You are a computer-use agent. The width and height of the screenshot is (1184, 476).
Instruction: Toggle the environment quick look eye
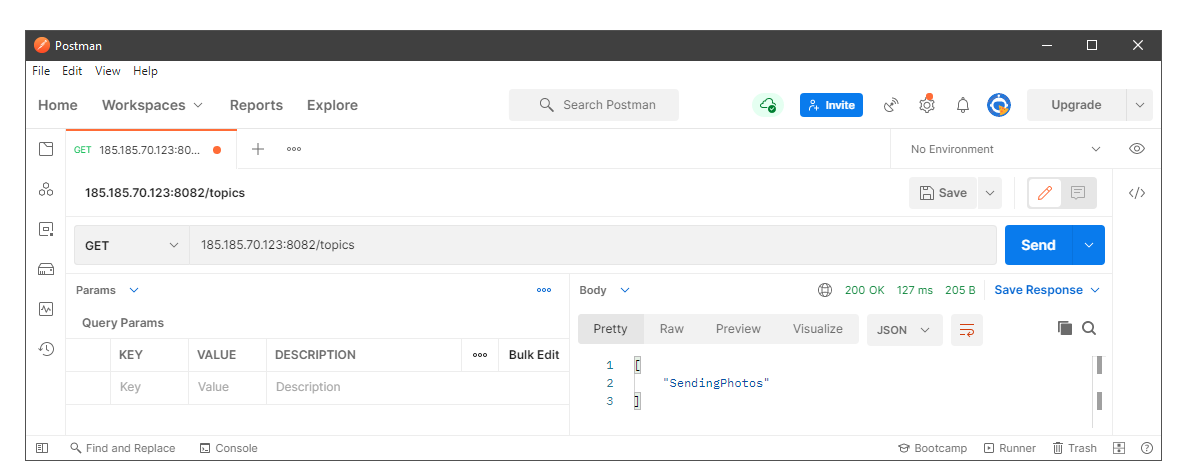[x=1137, y=149]
